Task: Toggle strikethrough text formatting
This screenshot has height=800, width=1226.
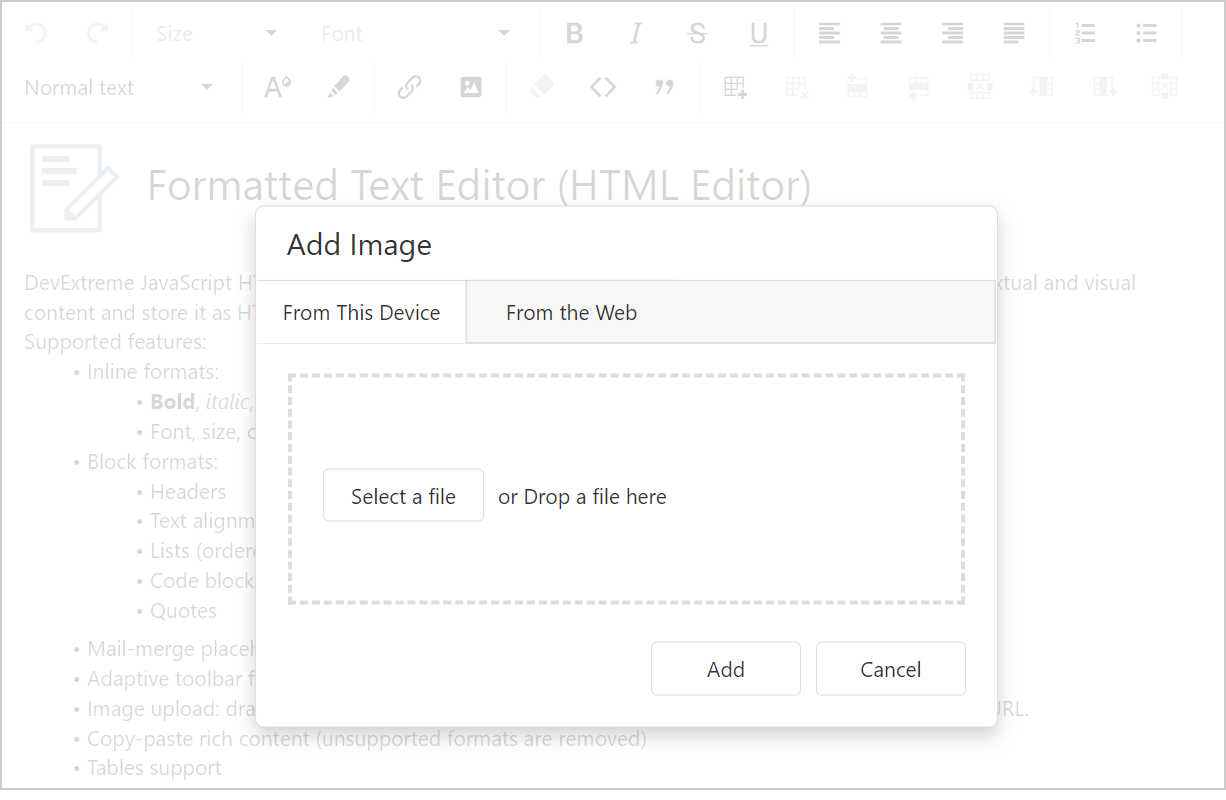Action: (x=697, y=34)
